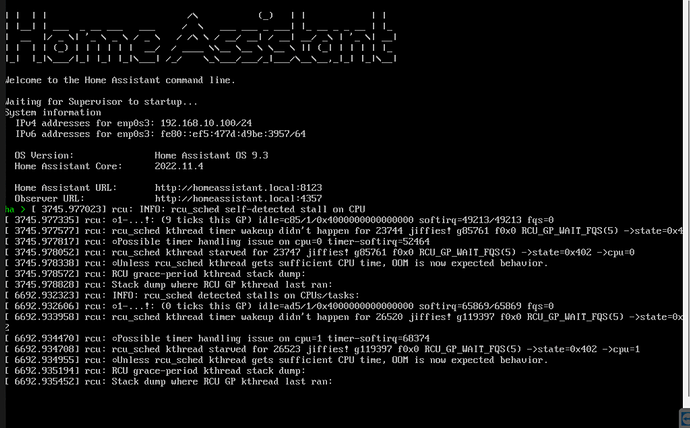This screenshot has height=428, width=690.
Task: Click the line "Possible timer handling issue on cpu=0"
Action: click(x=217, y=241)
